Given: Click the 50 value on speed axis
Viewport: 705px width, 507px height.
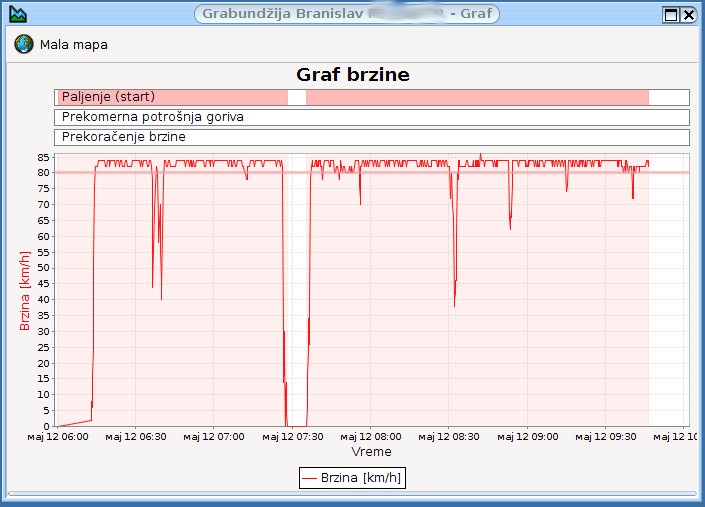Looking at the screenshot, I should (43, 268).
